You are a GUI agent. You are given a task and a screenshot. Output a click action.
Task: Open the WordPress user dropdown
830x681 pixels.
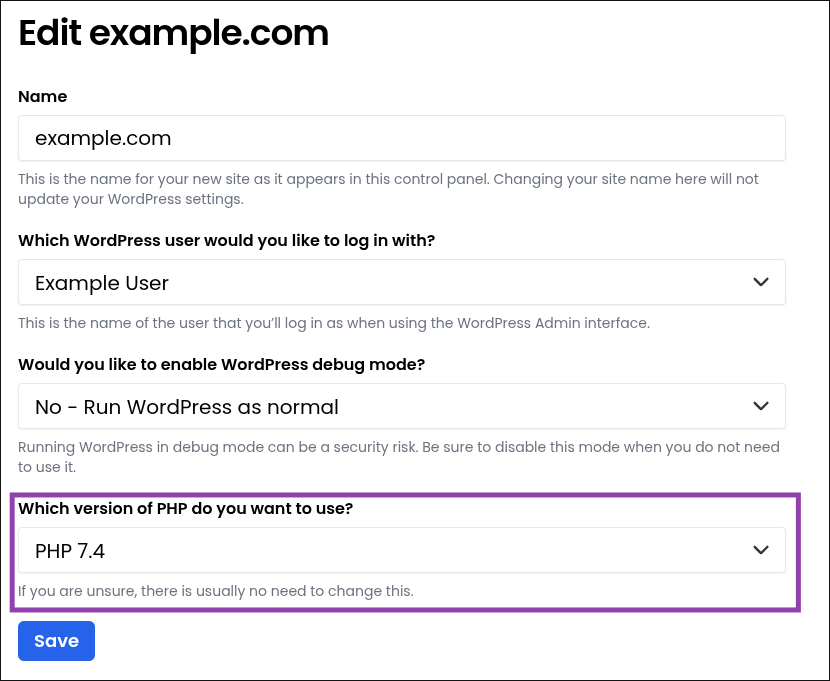[x=400, y=283]
